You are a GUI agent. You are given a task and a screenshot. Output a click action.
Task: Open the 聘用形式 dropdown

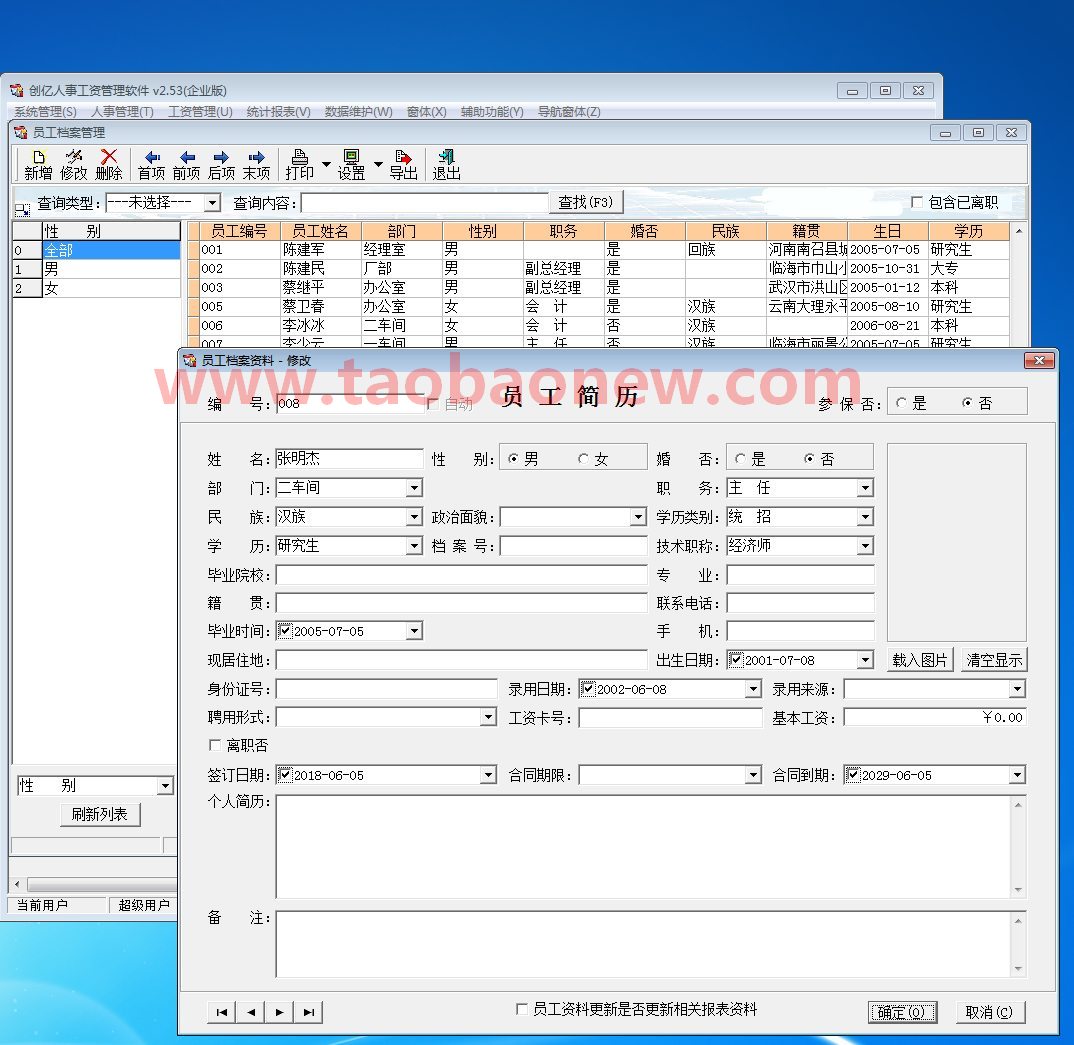488,717
